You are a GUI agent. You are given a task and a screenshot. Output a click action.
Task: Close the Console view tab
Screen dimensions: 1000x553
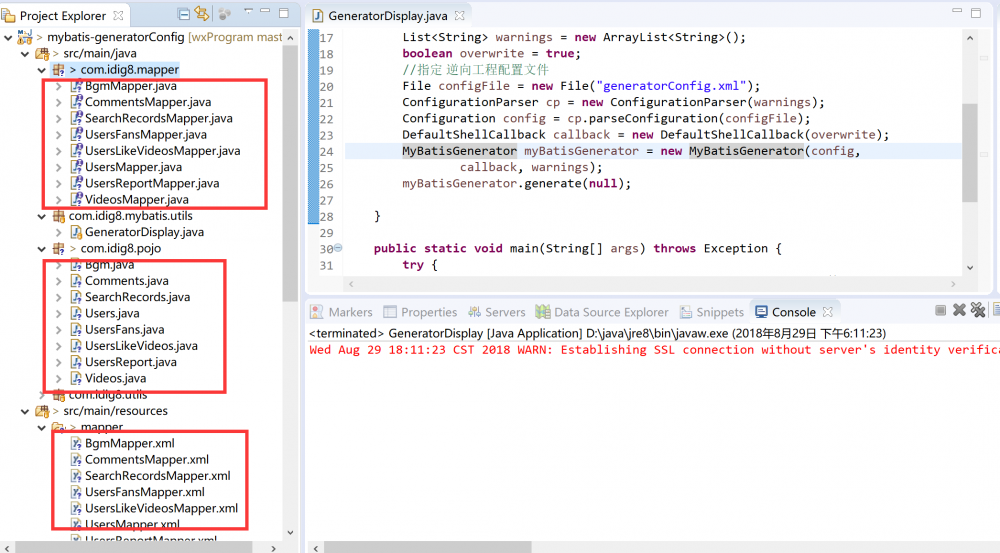(x=828, y=312)
